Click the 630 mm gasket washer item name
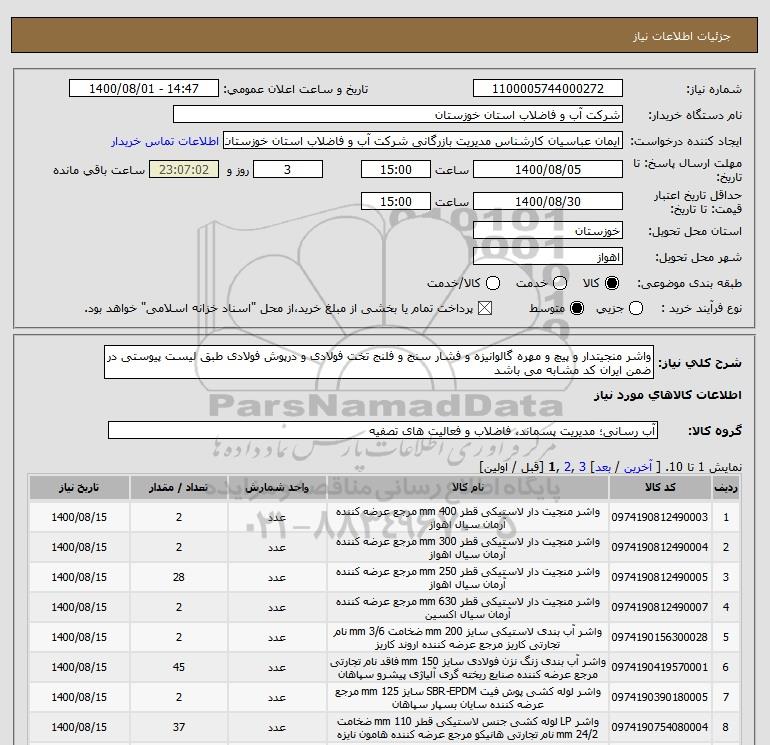770x745 pixels. pyautogui.click(x=468, y=607)
